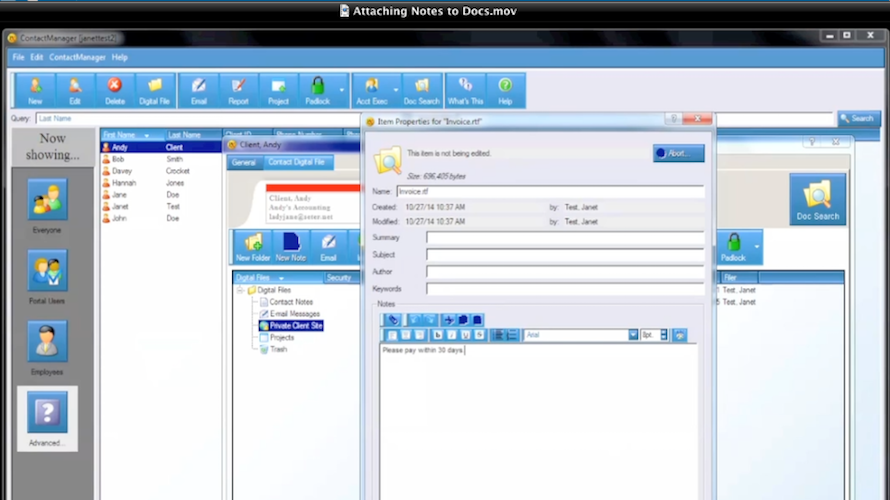Image resolution: width=890 pixels, height=500 pixels.
Task: Click the font color icon in Notes toolbar
Action: click(x=679, y=335)
